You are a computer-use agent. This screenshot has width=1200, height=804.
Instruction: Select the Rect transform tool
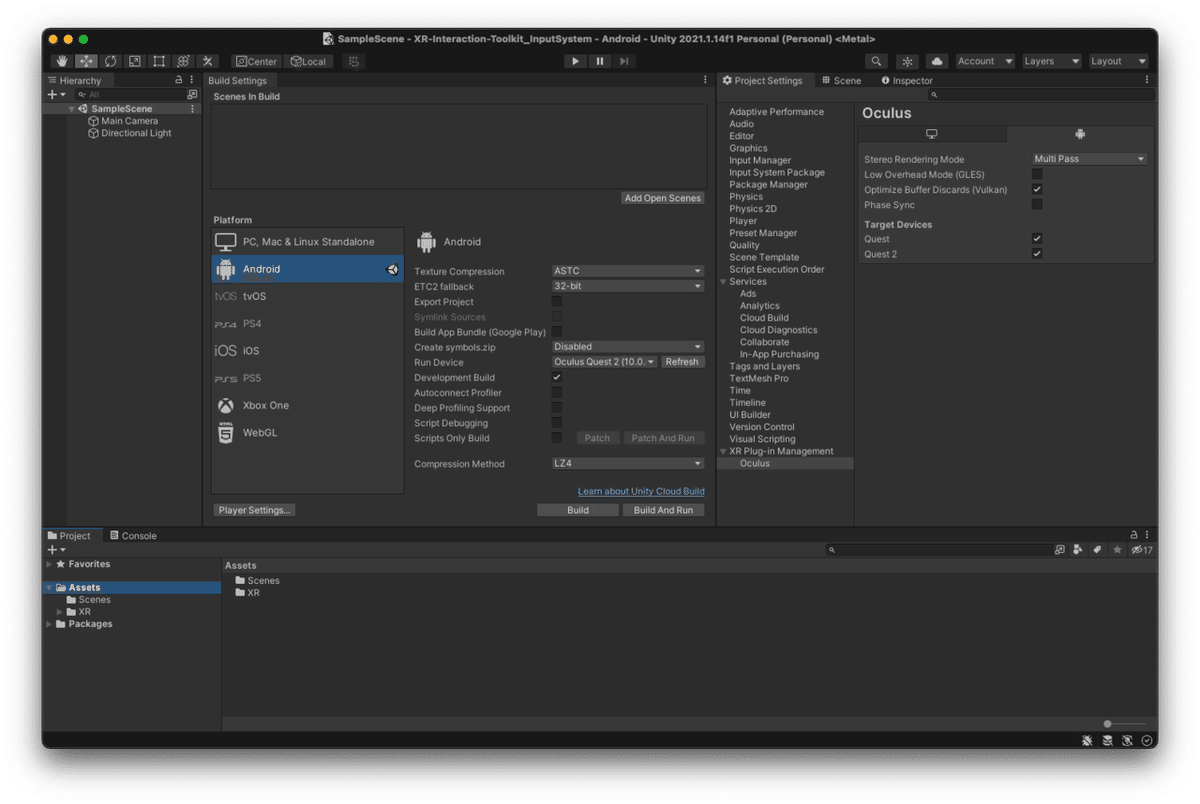coord(158,61)
